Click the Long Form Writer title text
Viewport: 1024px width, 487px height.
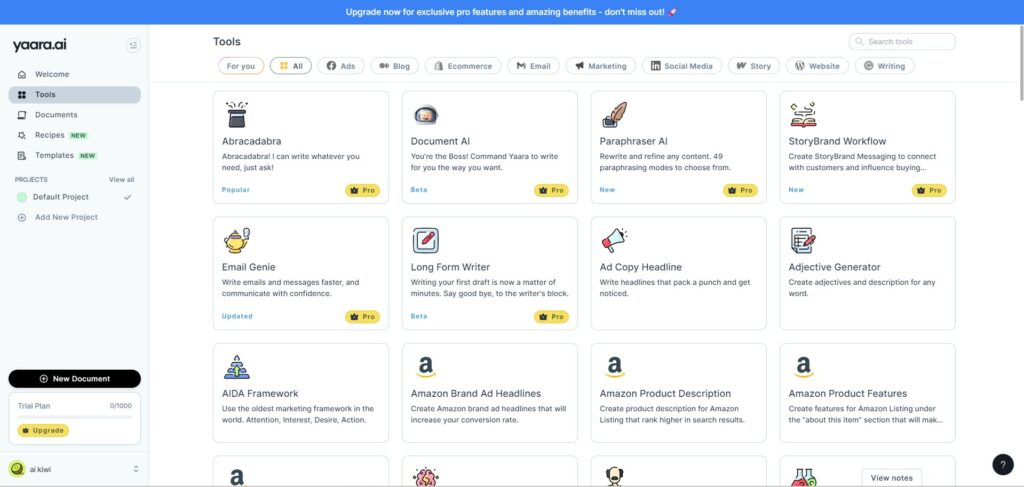(x=450, y=267)
